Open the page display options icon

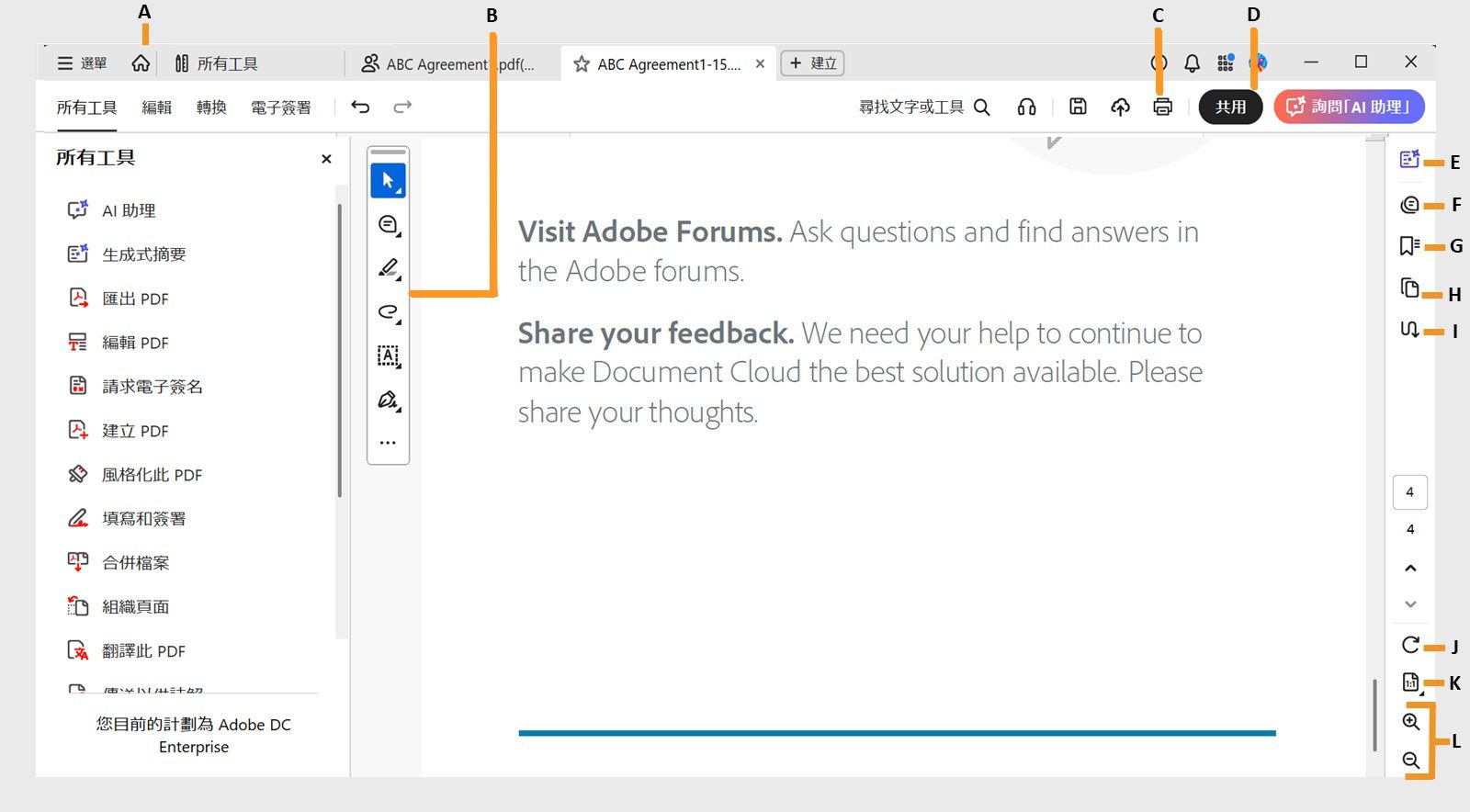1410,682
